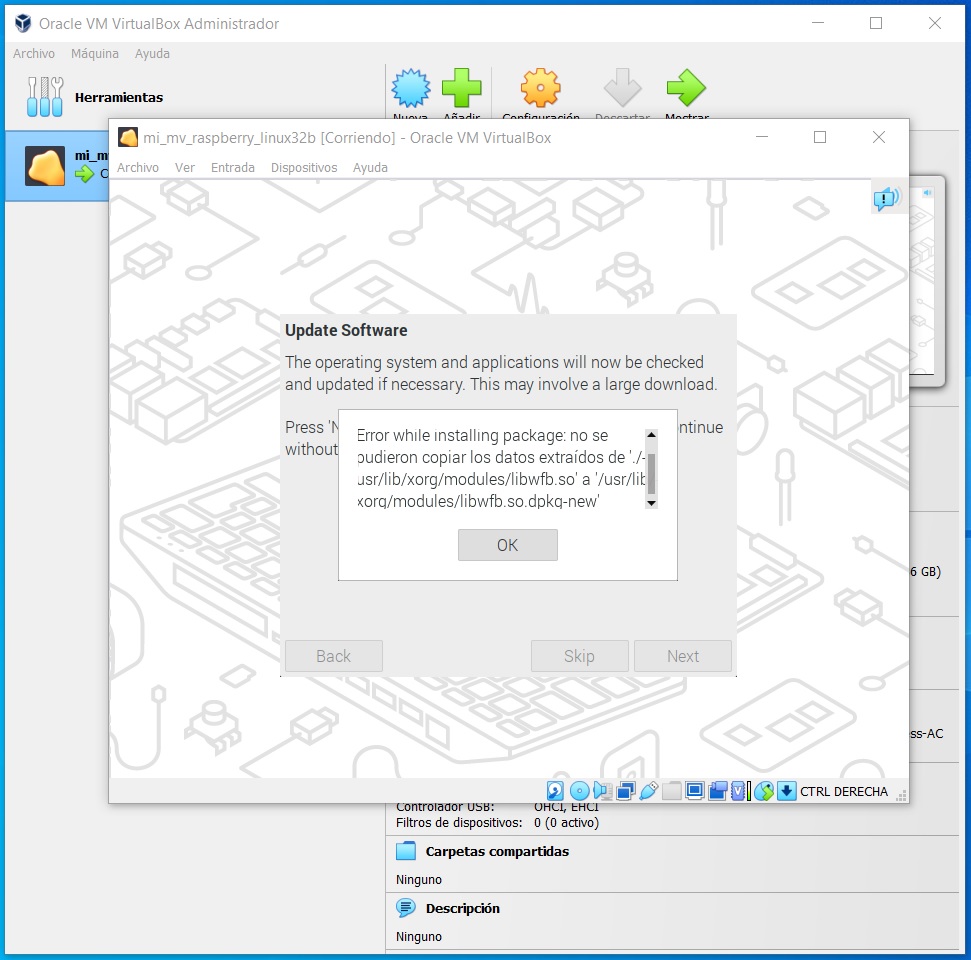
Task: Click the Nueva blue starburst toolbar icon
Action: tap(411, 88)
